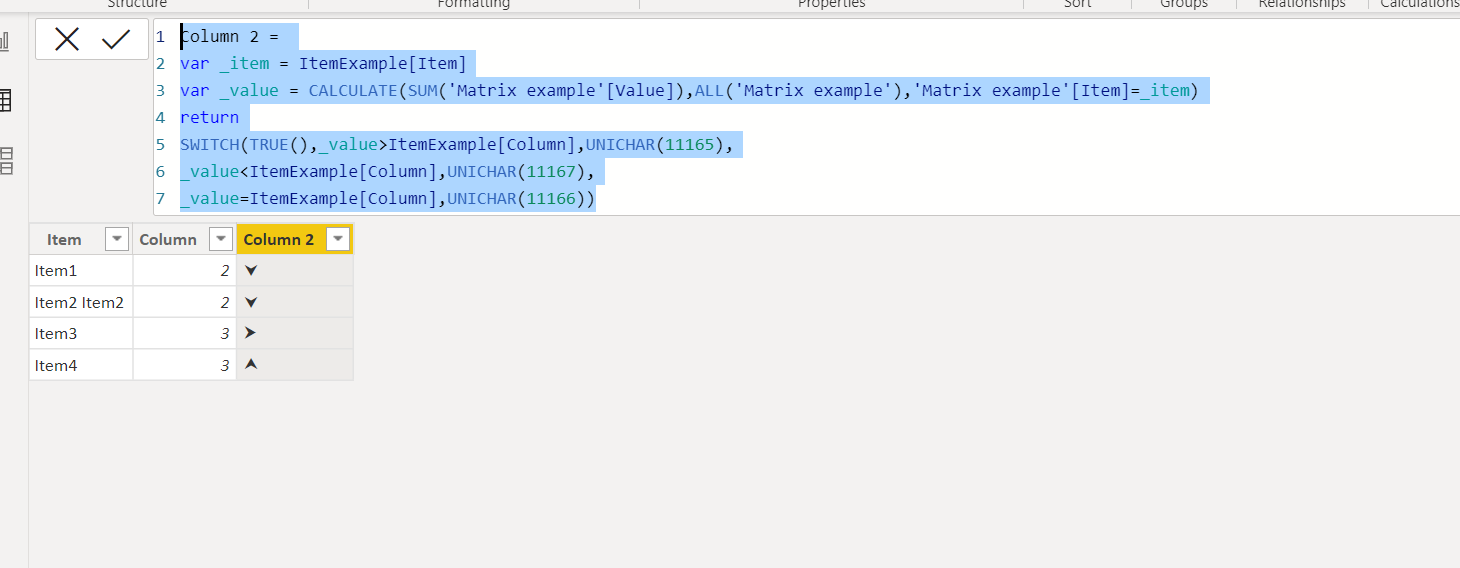1460x568 pixels.
Task: Click the 'var _item' formula line
Action: coord(323,64)
